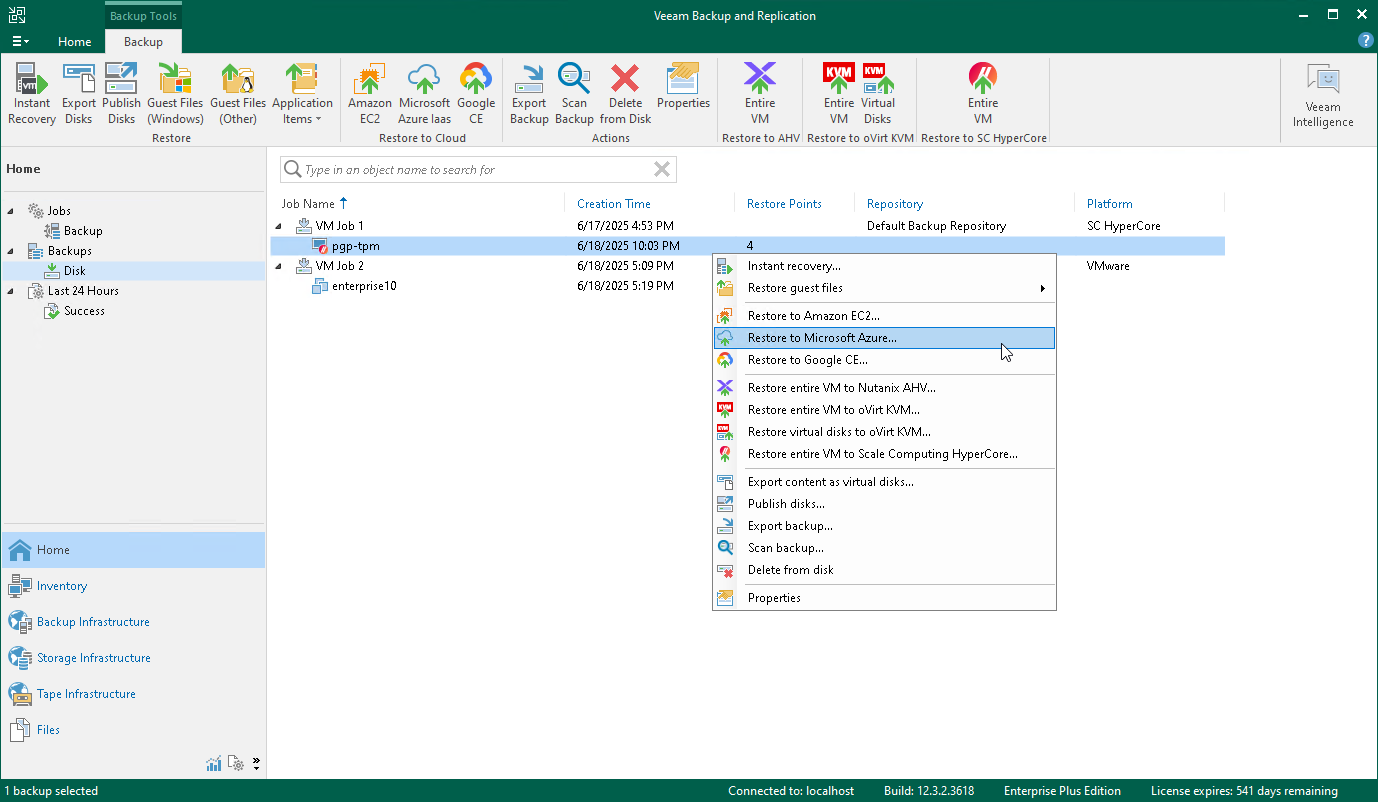
Task: Switch to the Home ribbon tab
Action: pos(75,42)
